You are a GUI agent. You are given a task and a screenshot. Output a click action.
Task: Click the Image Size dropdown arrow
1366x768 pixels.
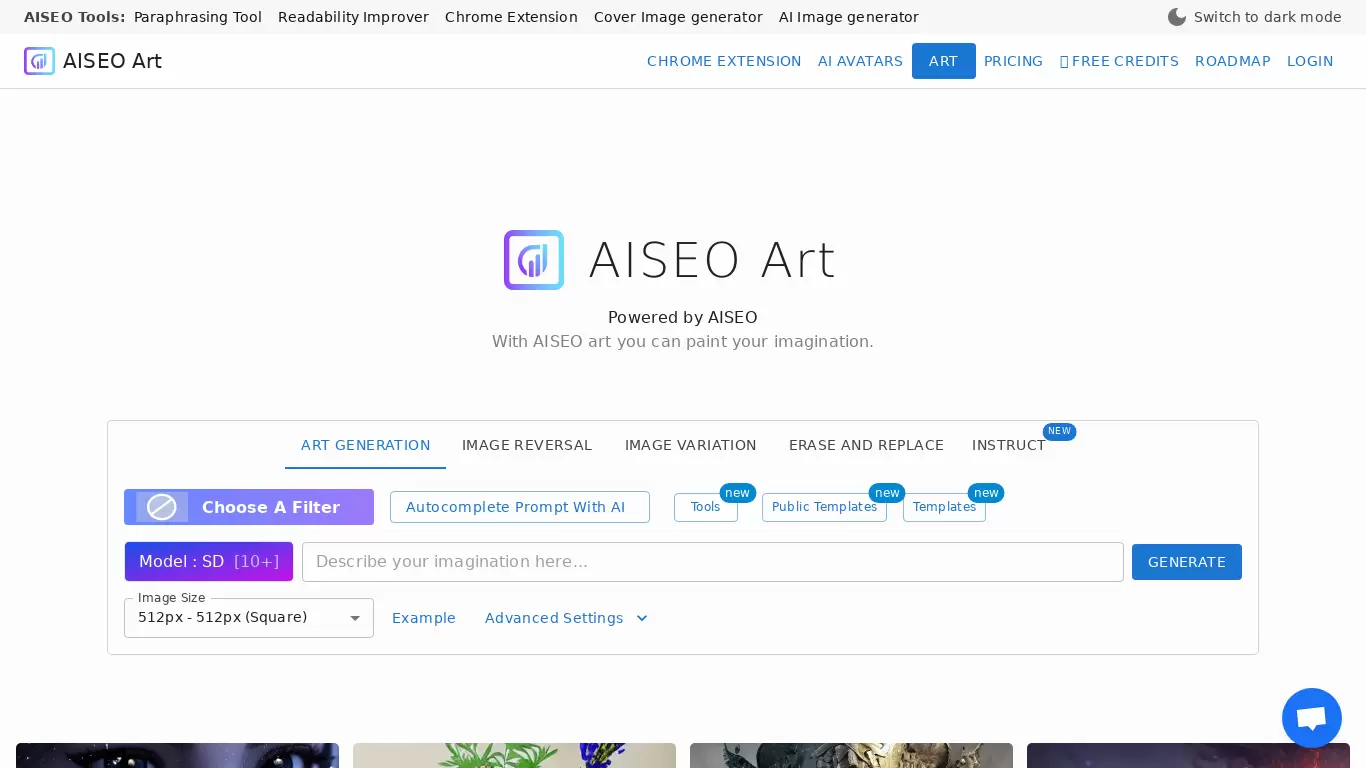355,618
